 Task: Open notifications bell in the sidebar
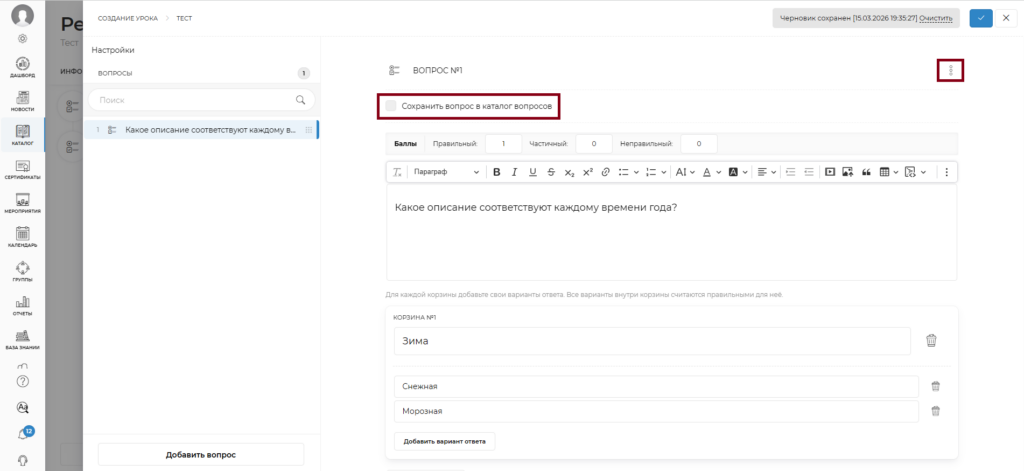(22, 434)
